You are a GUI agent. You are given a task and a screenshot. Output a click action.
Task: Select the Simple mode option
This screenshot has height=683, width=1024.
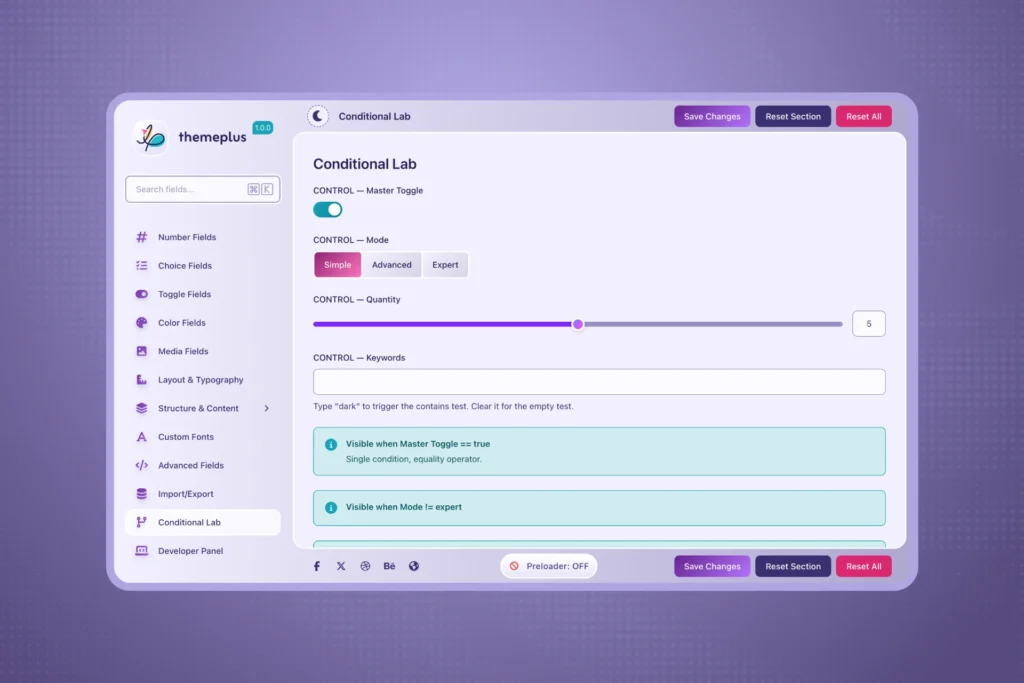[338, 264]
